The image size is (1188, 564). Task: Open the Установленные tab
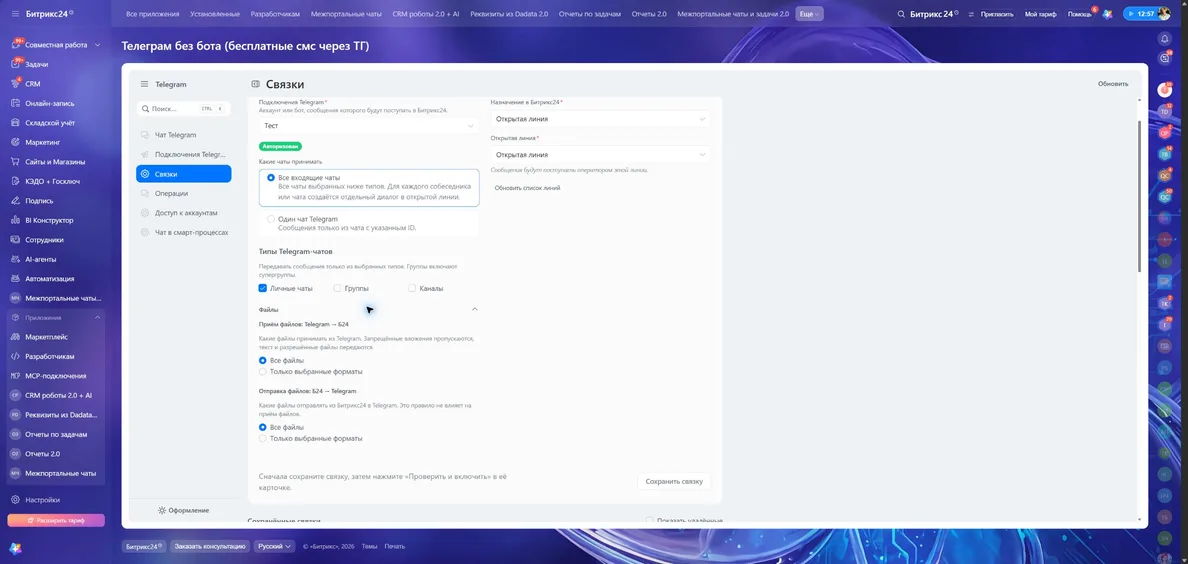tap(215, 14)
